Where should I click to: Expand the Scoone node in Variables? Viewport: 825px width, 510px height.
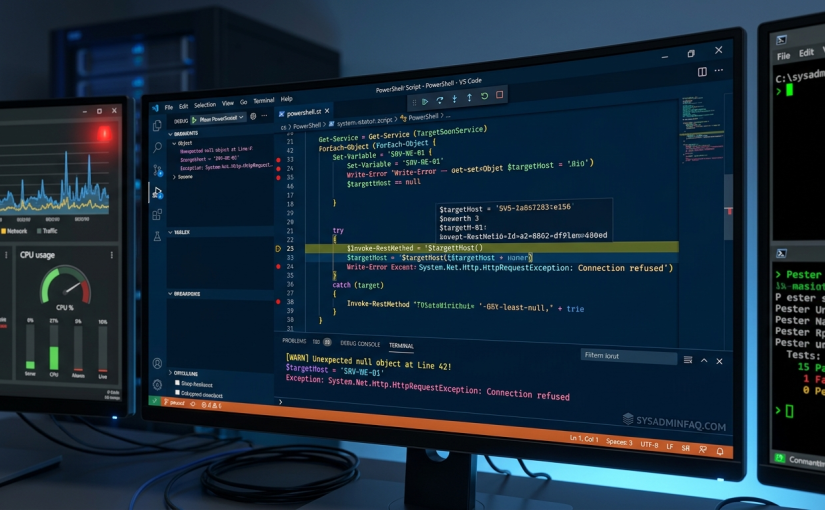pos(183,177)
